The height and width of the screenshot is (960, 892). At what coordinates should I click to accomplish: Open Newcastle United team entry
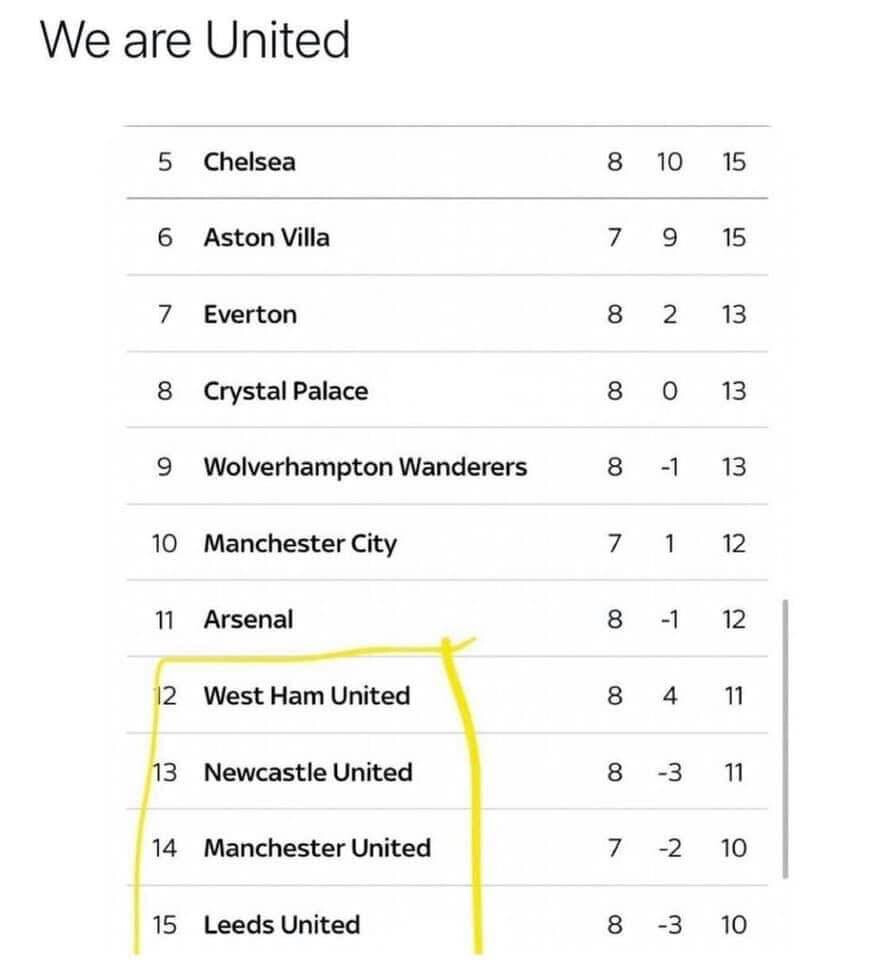pos(307,773)
